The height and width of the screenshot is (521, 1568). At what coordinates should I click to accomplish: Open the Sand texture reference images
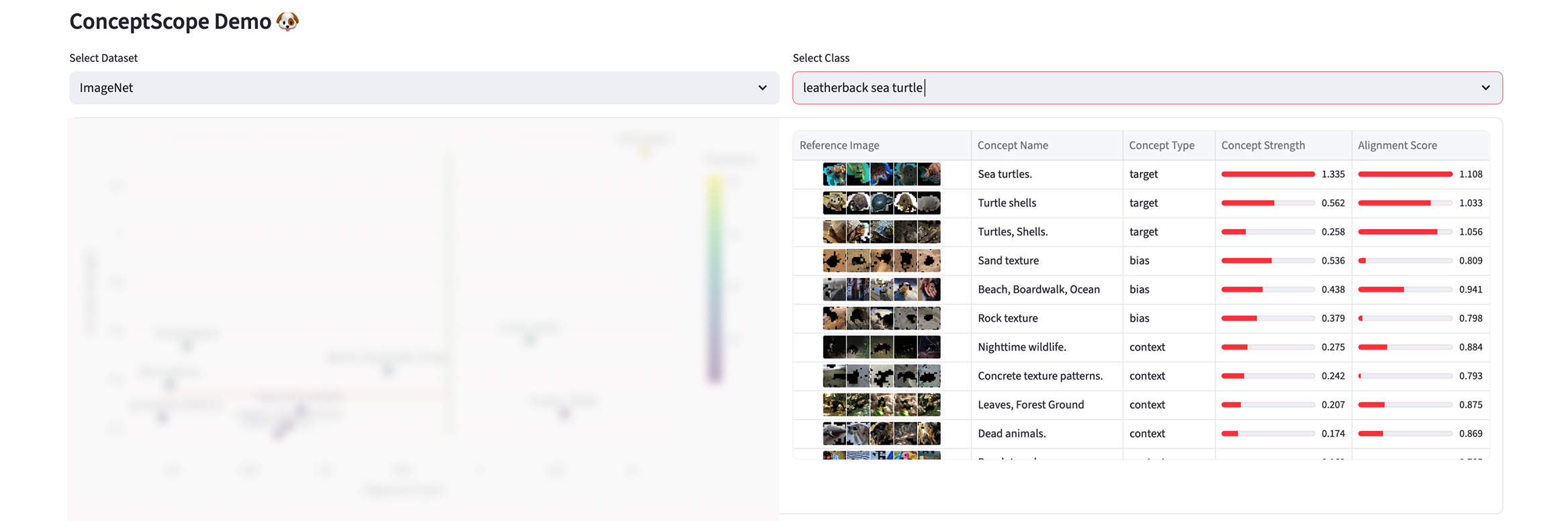pos(881,260)
